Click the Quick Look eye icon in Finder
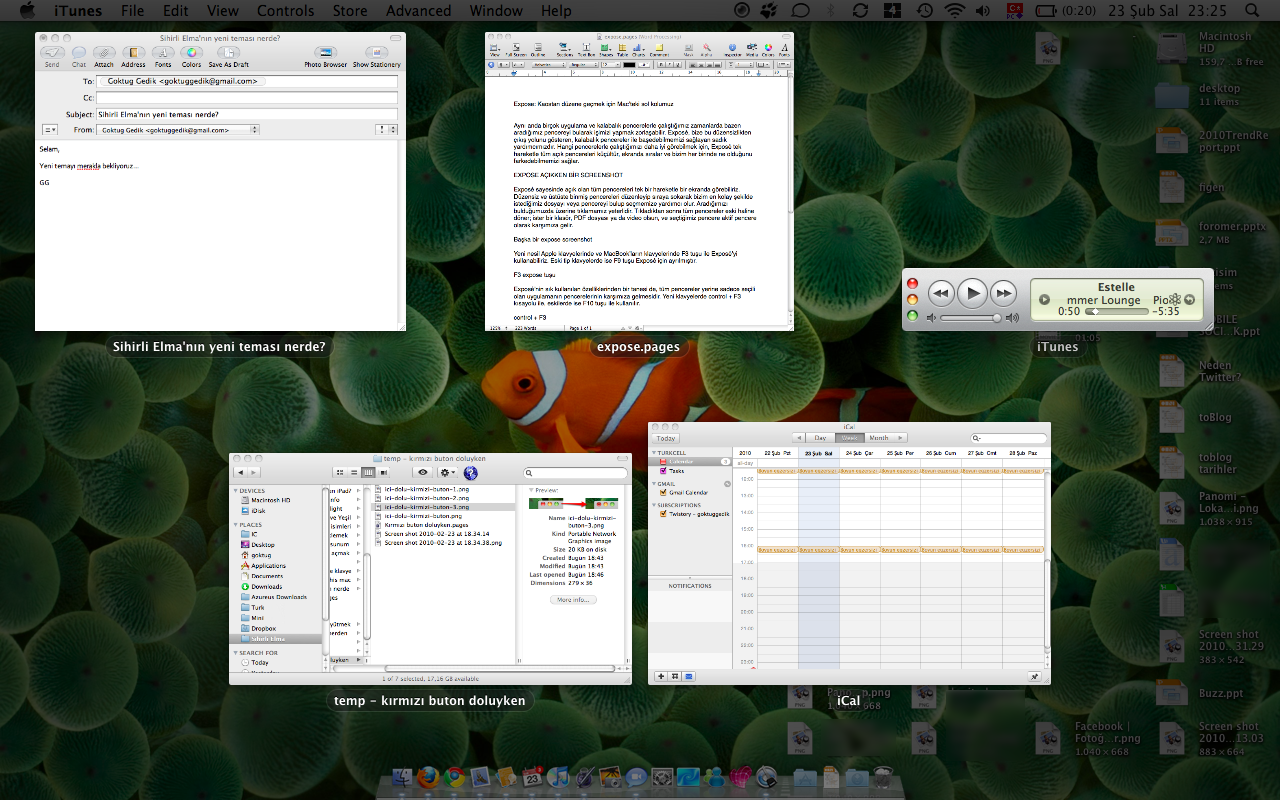 click(423, 472)
